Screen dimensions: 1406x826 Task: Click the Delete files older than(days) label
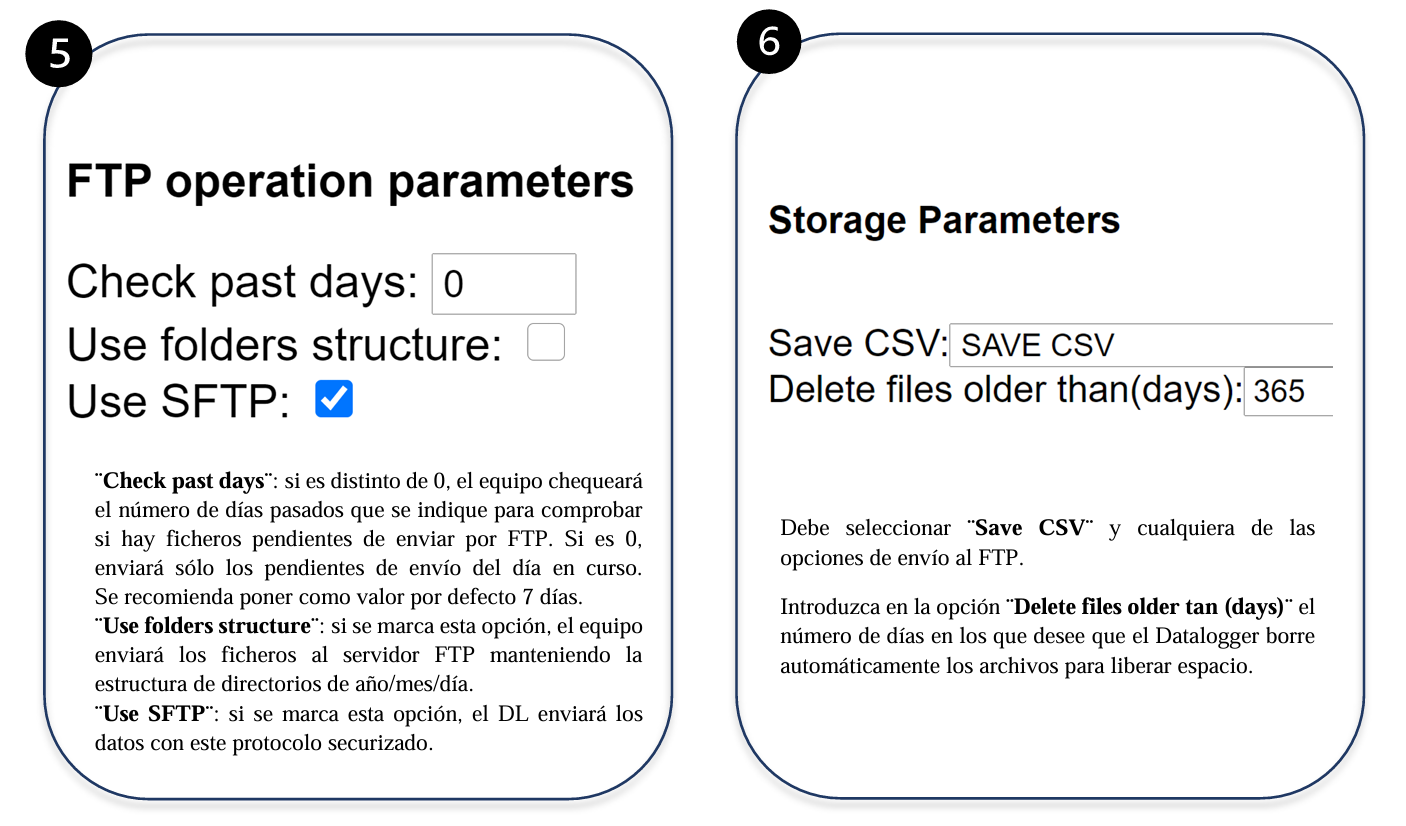point(1005,391)
